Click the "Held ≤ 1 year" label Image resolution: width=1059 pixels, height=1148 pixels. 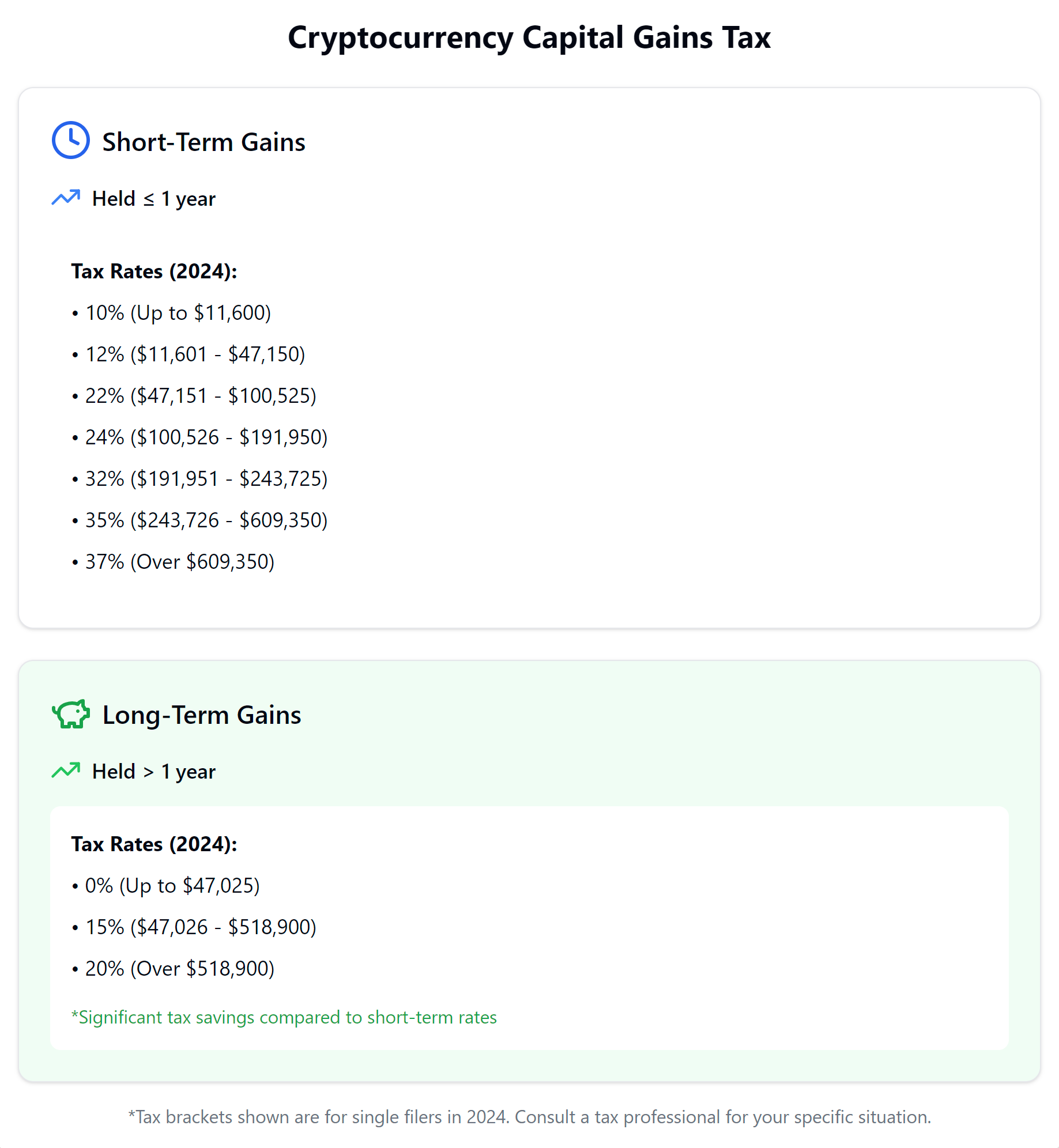point(153,199)
